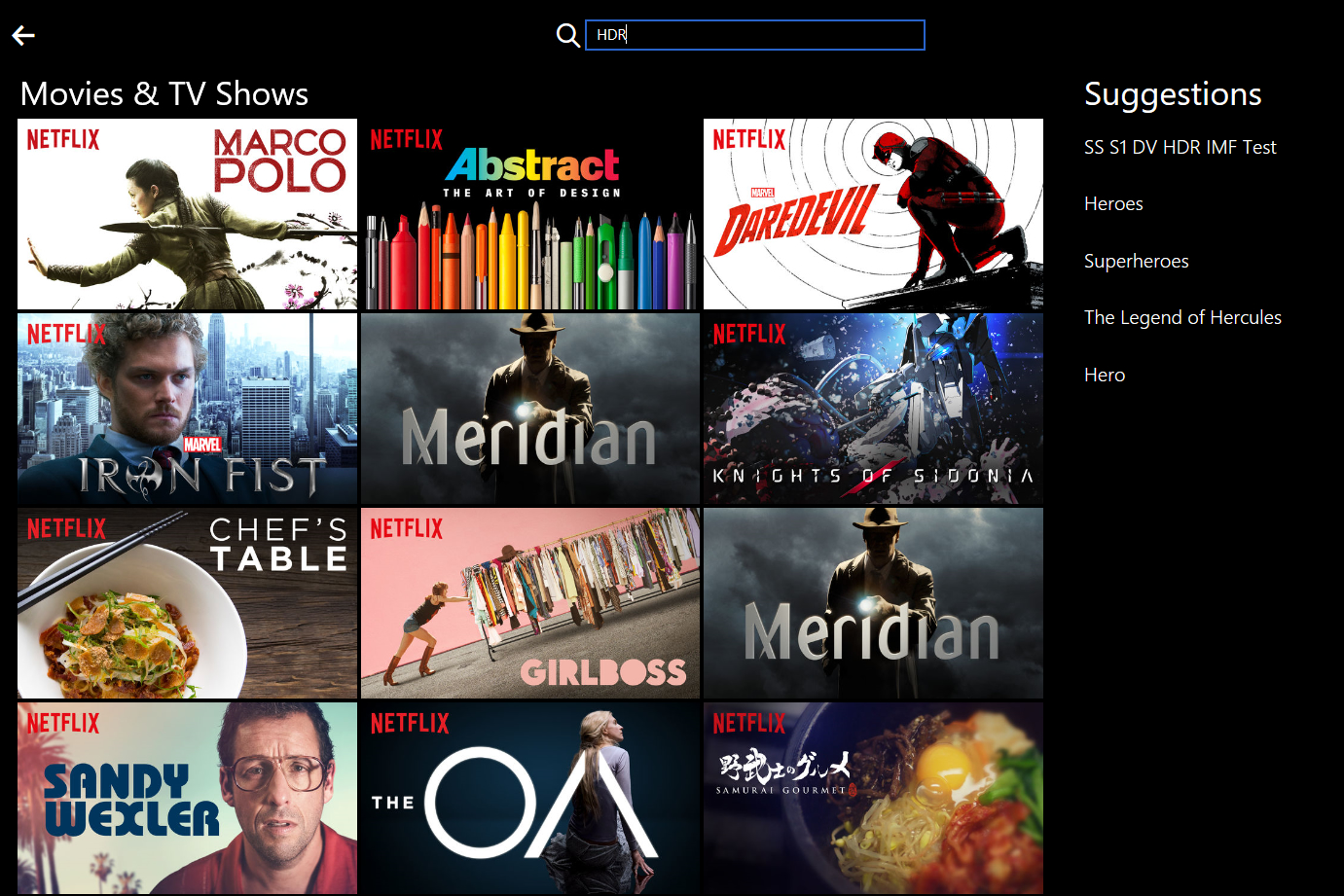Choose the Chef's Table thumbnail
This screenshot has width=1344, height=896.
point(187,603)
